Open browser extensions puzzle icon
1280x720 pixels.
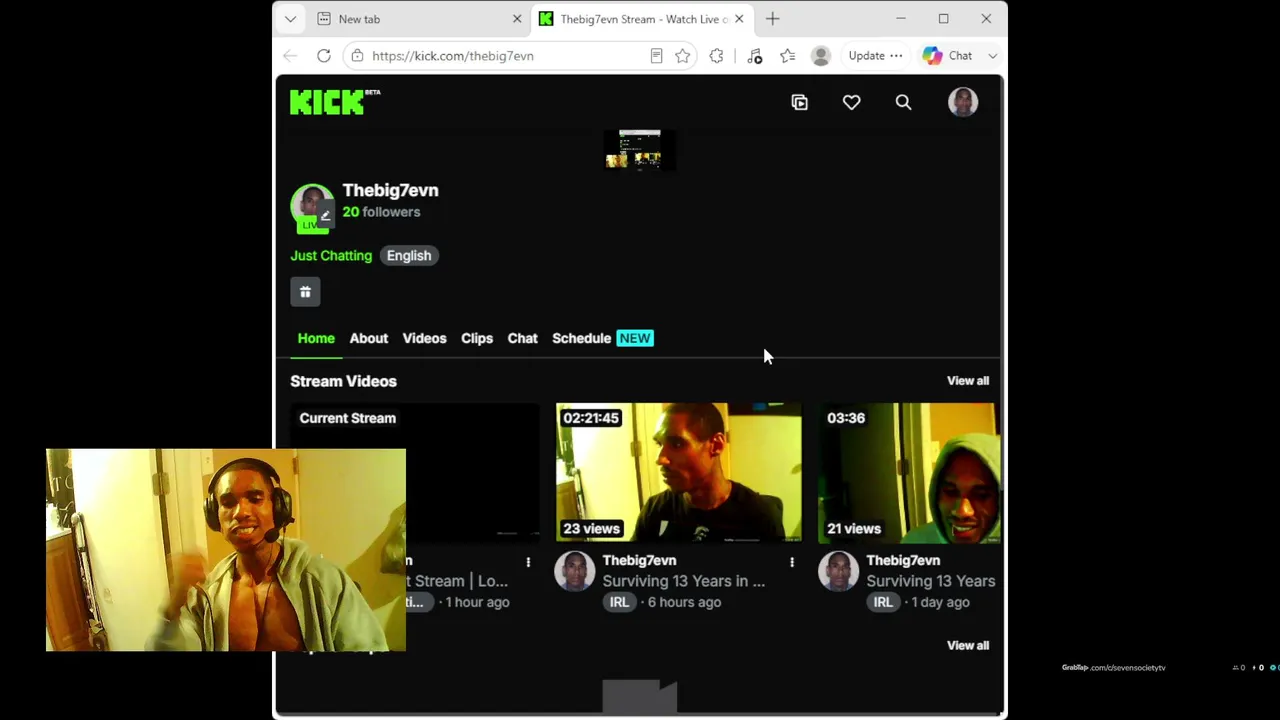pyautogui.click(x=716, y=56)
